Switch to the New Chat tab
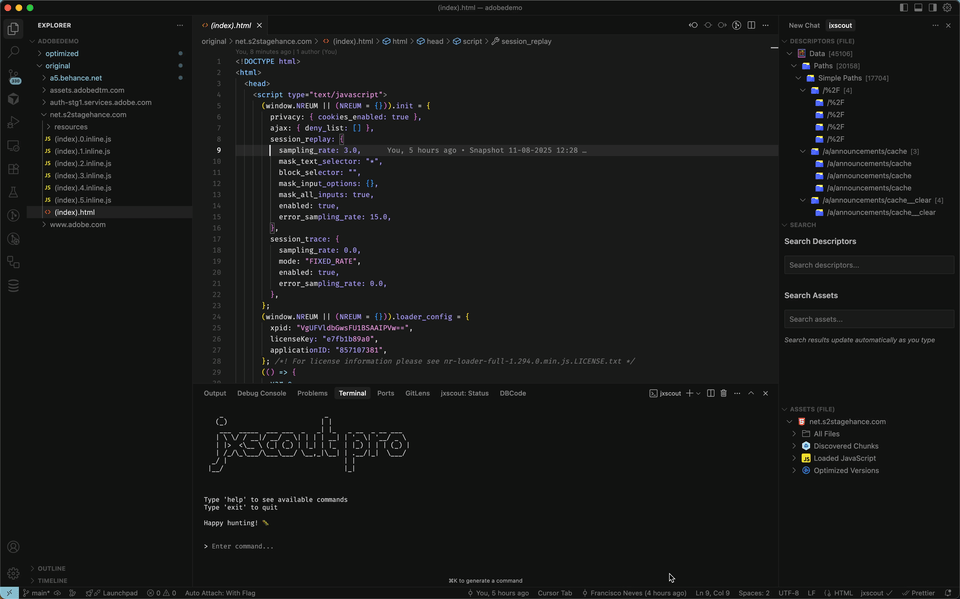This screenshot has width=960, height=599. pos(804,25)
